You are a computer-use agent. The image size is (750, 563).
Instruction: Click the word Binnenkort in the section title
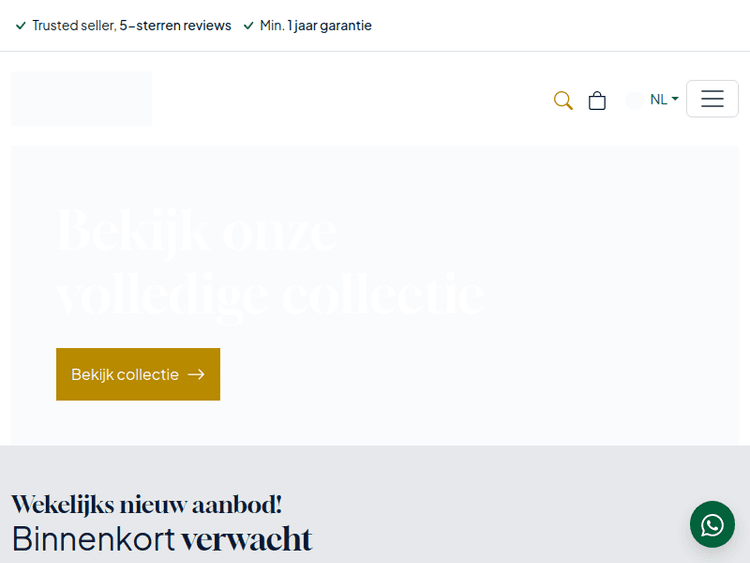click(x=93, y=539)
